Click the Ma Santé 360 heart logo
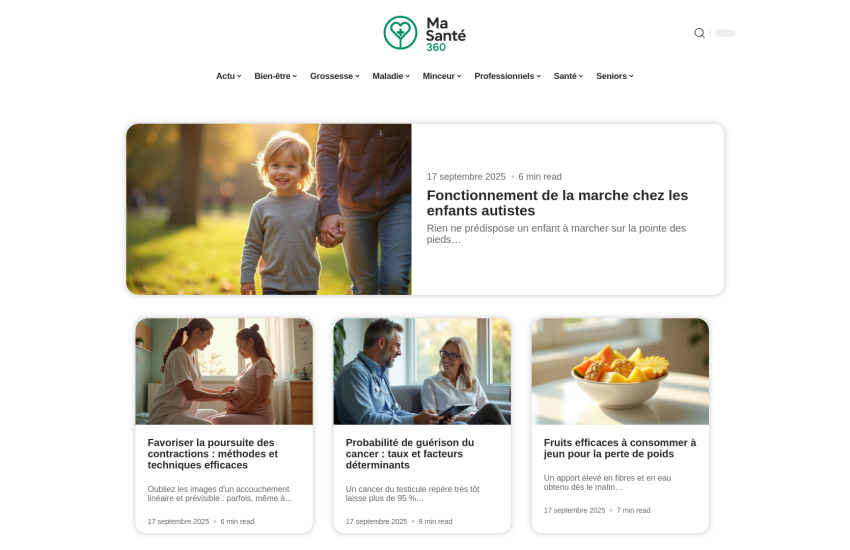Image resolution: width=850 pixels, height=550 pixels. point(400,33)
